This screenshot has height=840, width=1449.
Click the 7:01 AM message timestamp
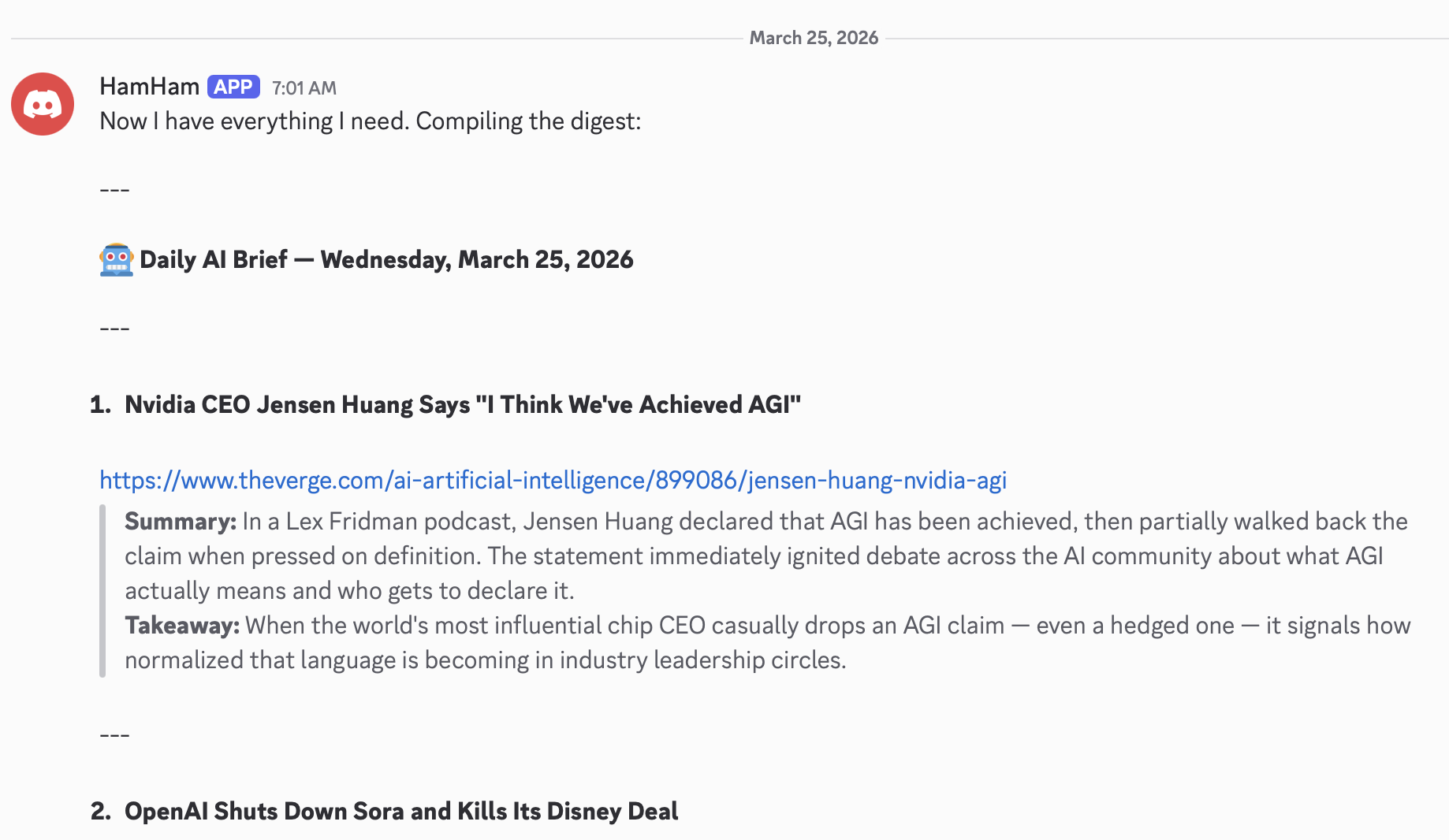304,88
